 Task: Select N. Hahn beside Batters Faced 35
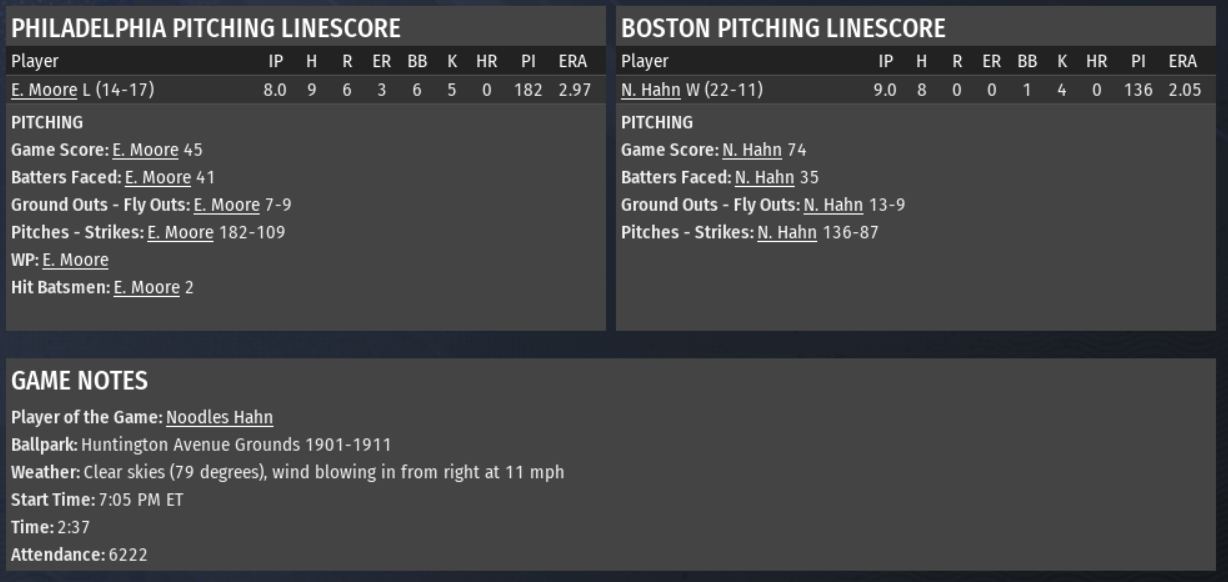(764, 178)
